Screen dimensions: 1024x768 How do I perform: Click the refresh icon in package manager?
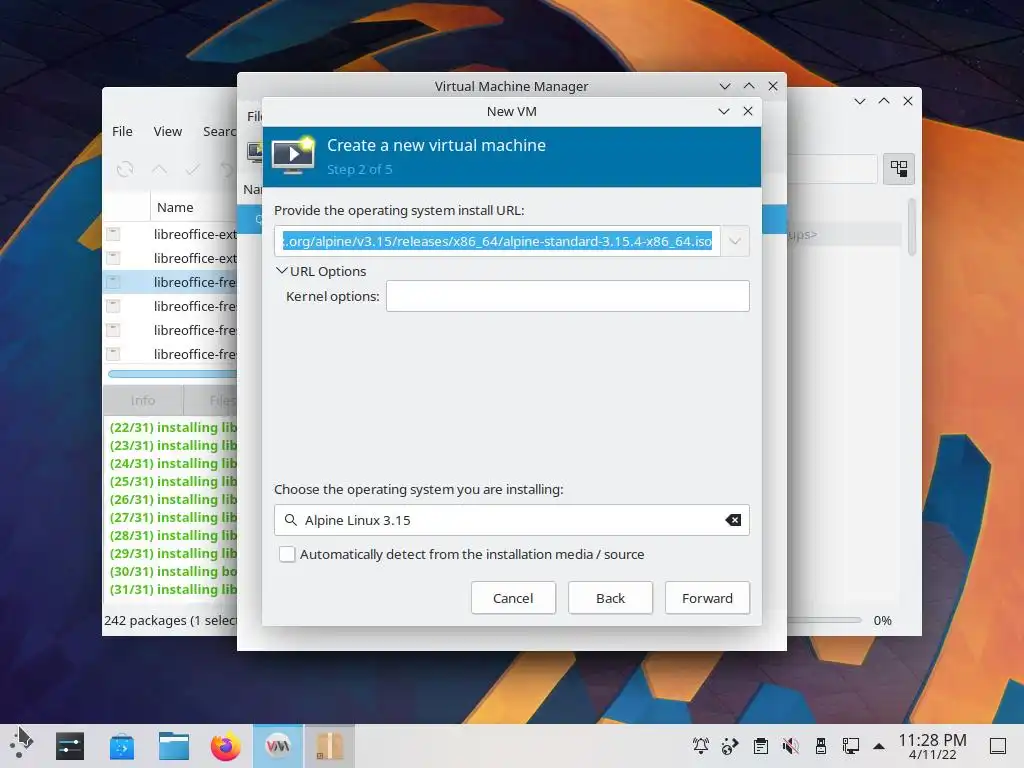125,170
